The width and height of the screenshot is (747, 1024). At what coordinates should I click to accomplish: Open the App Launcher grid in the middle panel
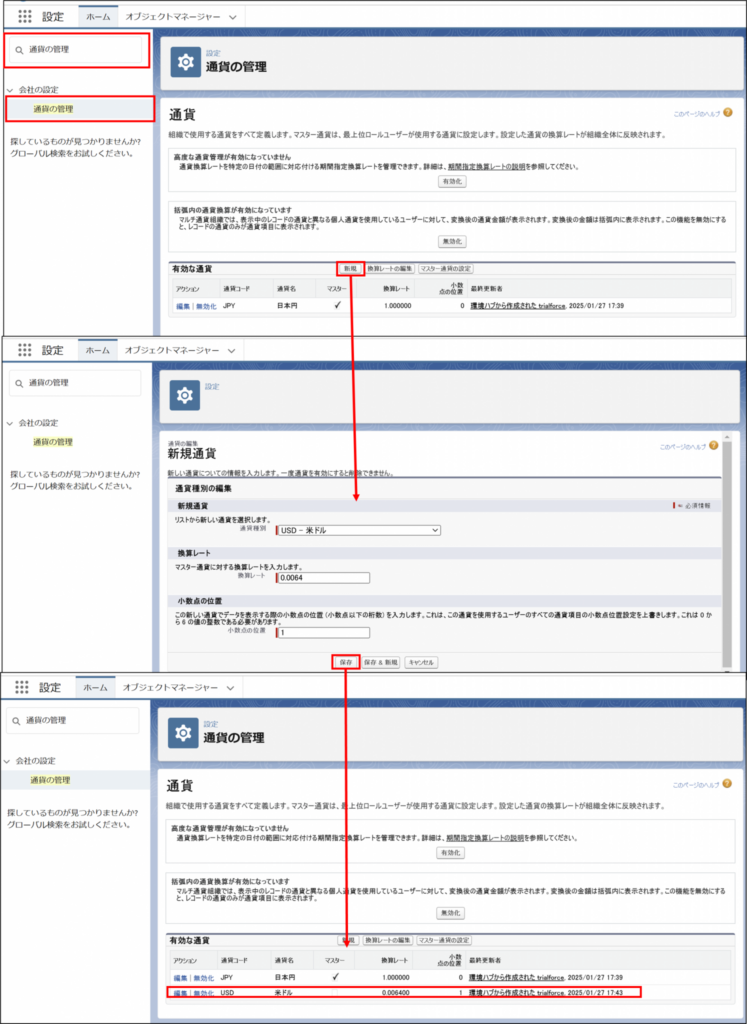(25, 351)
